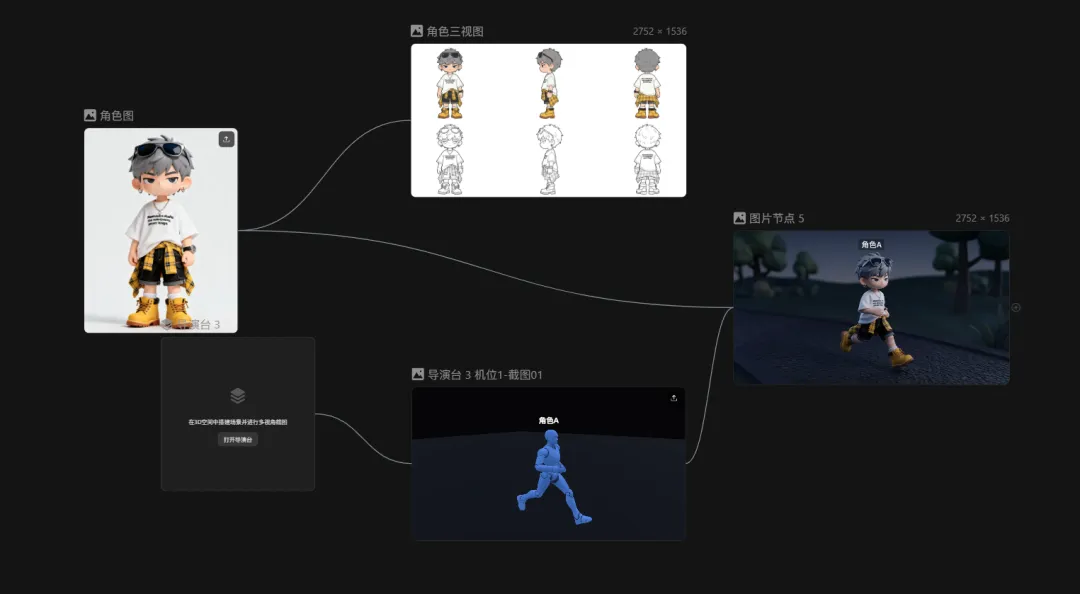Select the 导演台 3 机位1-截图01 title
Viewport: 1080px width, 594px height.
tap(485, 374)
